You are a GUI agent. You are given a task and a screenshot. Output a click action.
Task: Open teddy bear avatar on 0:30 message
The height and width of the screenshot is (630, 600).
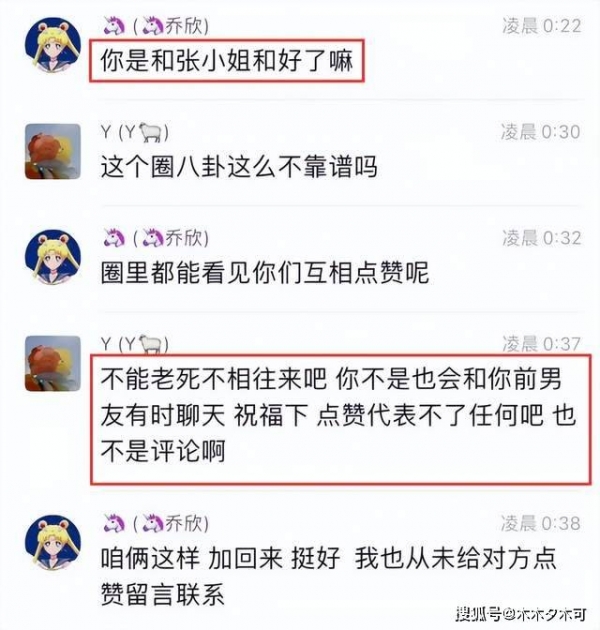point(53,151)
